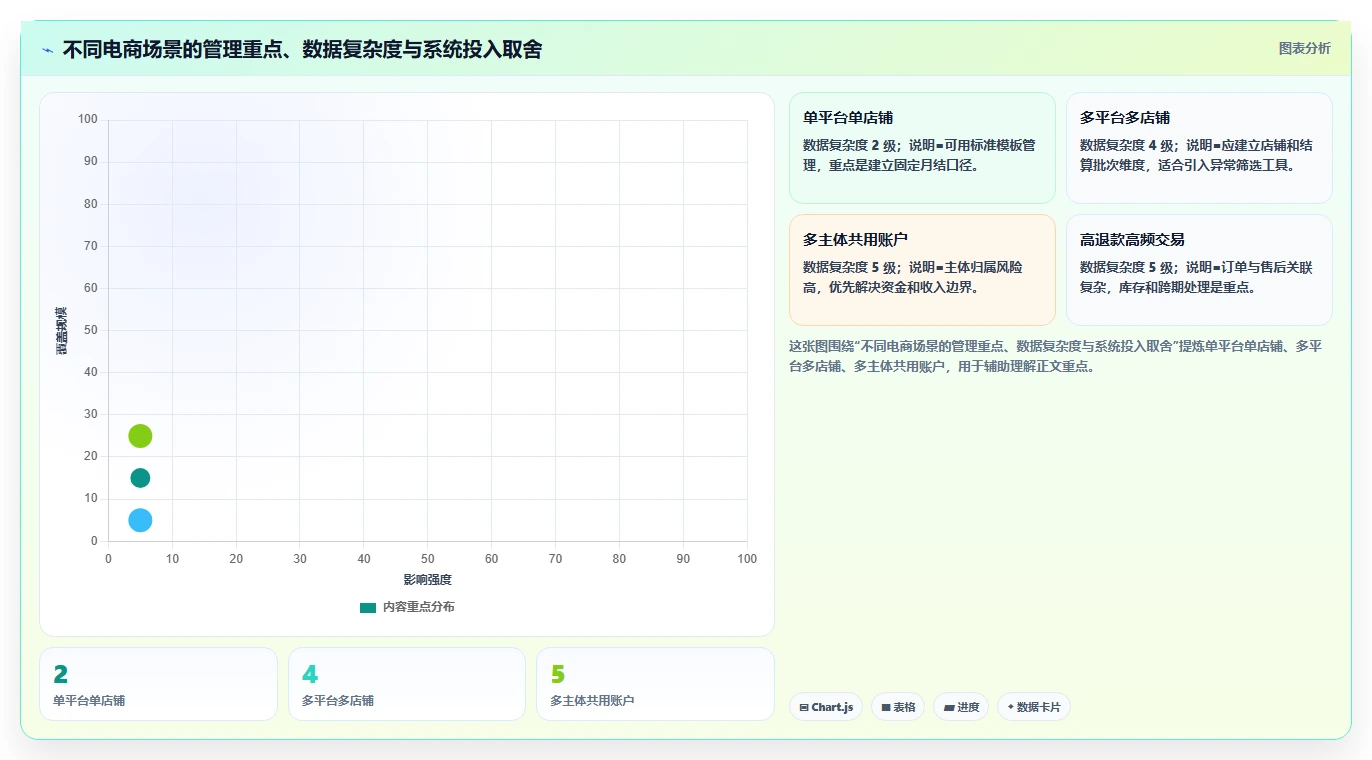Click the text 数据复杂度 4 级
Image resolution: width=1372 pixels, height=760 pixels.
tap(1127, 145)
